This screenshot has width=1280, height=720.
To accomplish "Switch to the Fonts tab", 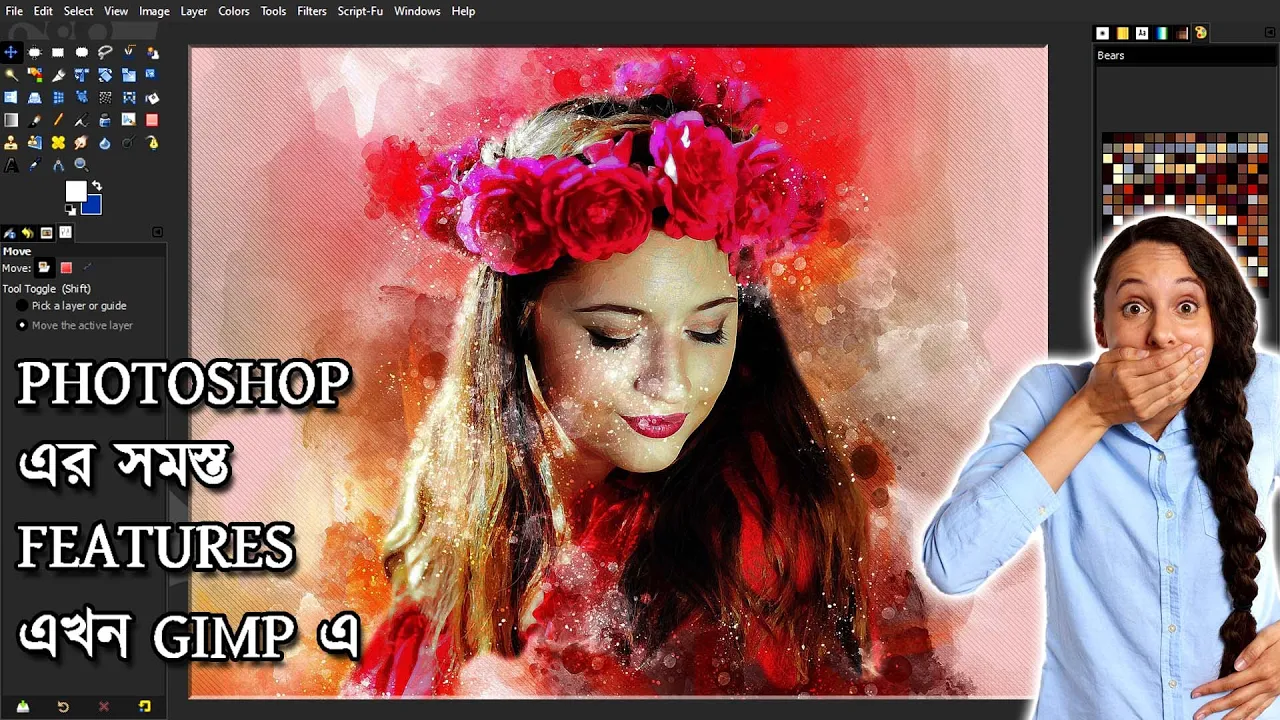I will click(1142, 33).
